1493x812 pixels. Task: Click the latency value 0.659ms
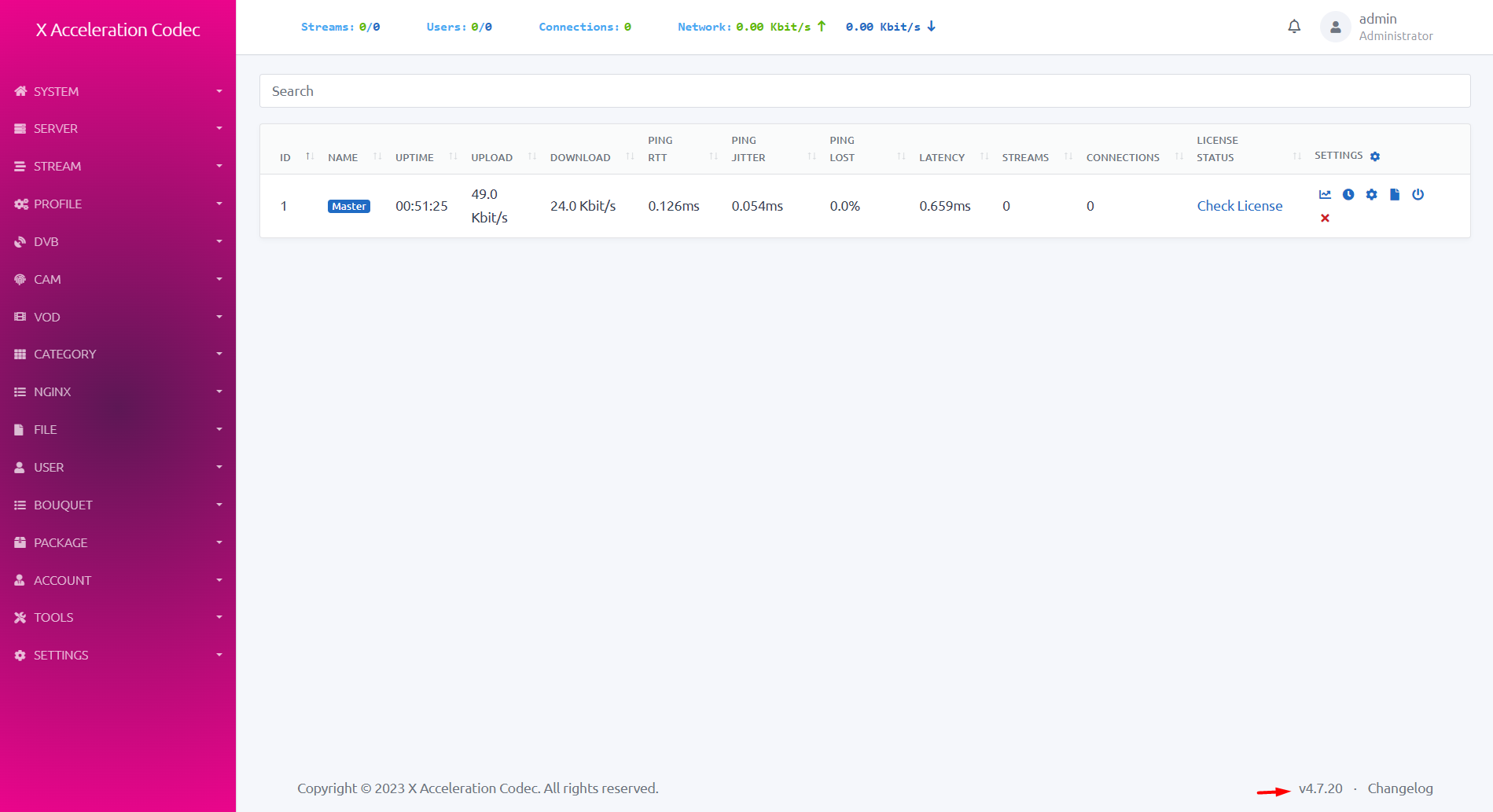point(945,206)
